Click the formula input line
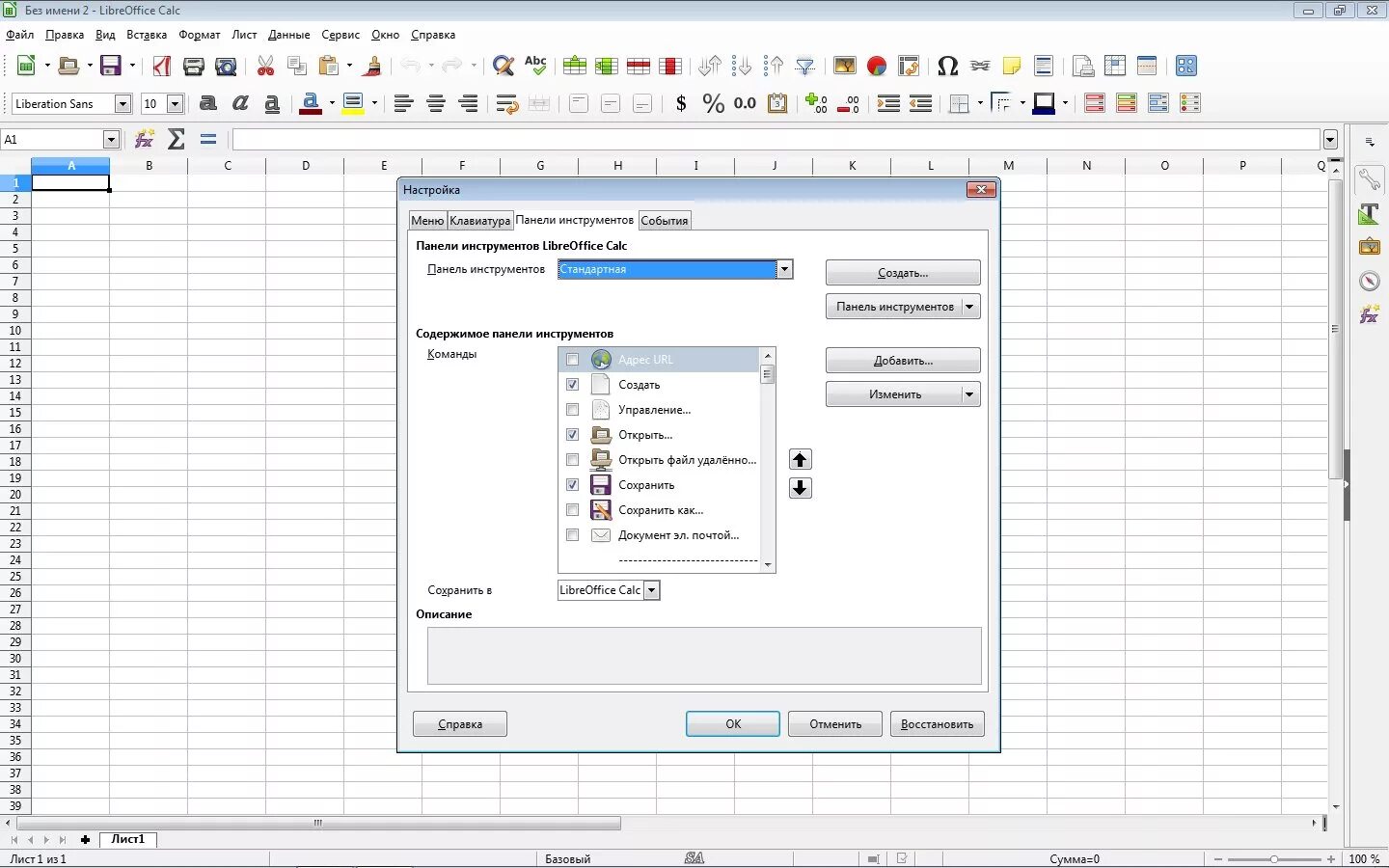This screenshot has width=1389, height=868. point(776,139)
